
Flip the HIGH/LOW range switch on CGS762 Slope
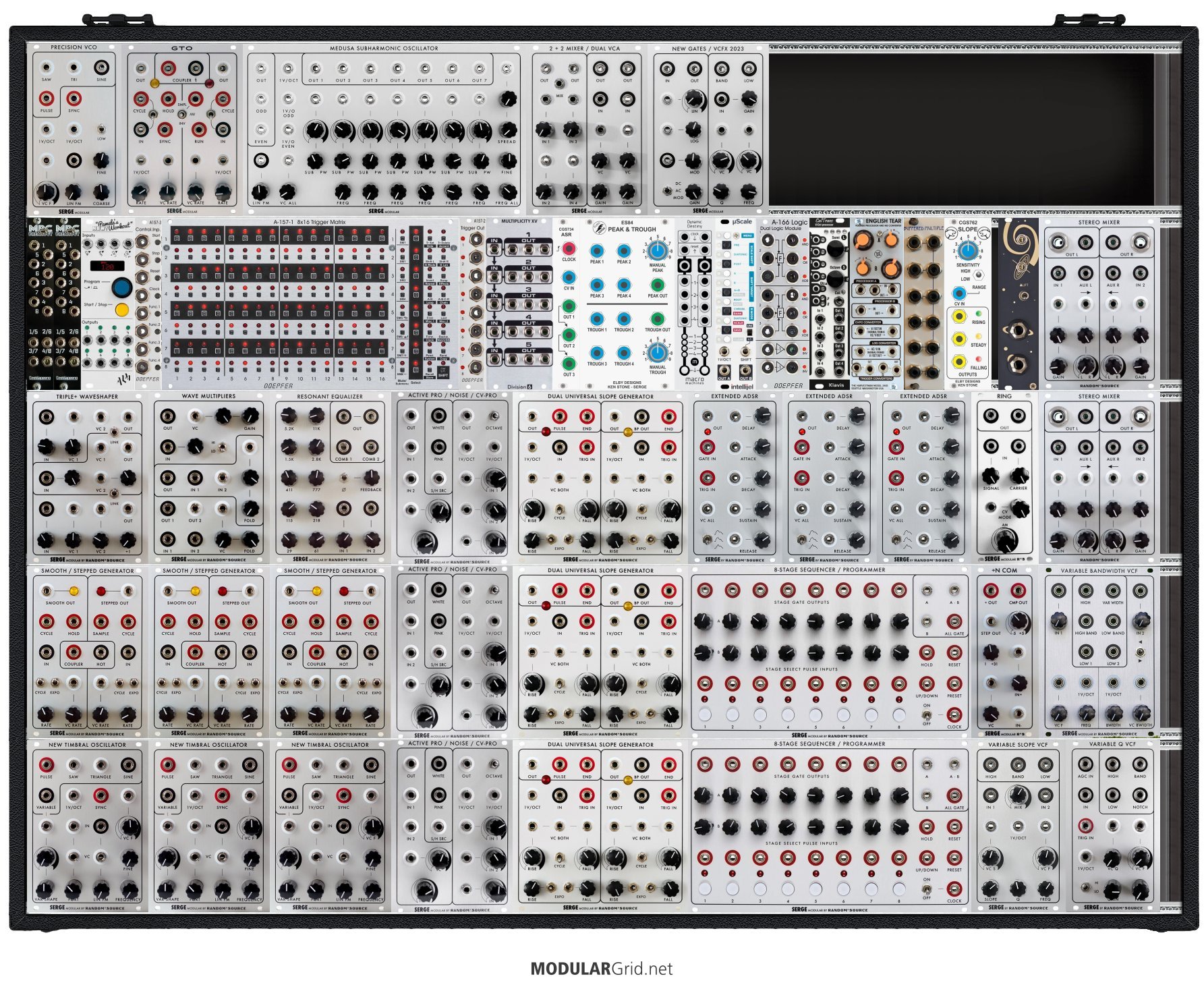coord(977,274)
